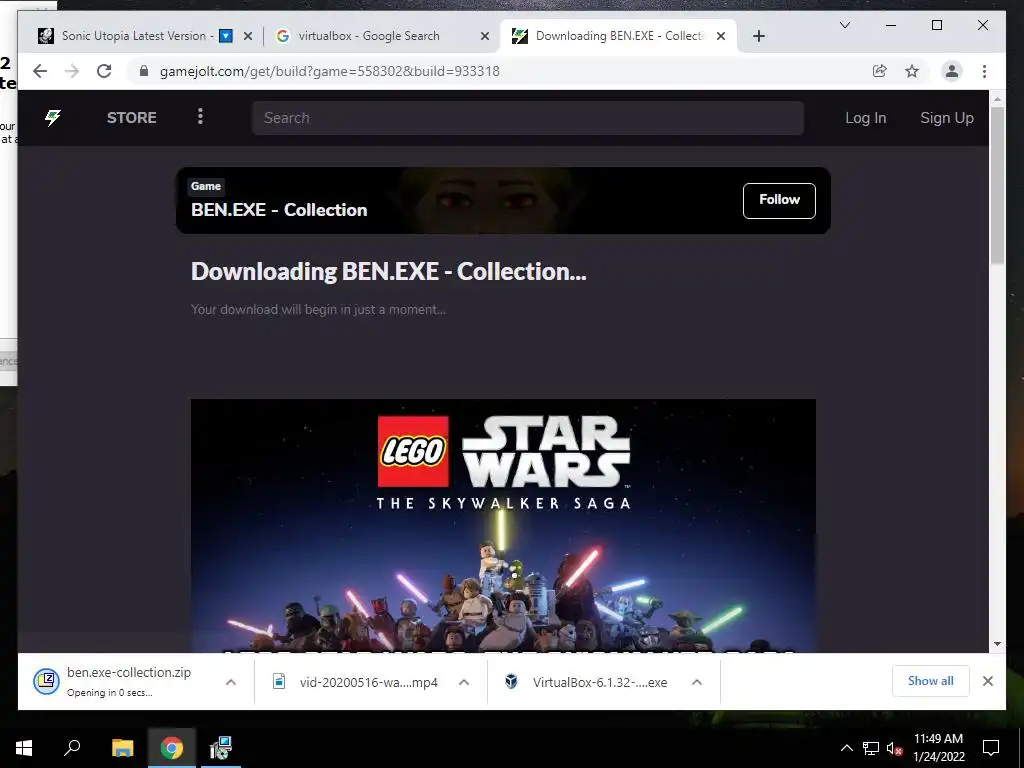Click the VirtualBox installer file icon
The image size is (1024, 768).
point(511,681)
